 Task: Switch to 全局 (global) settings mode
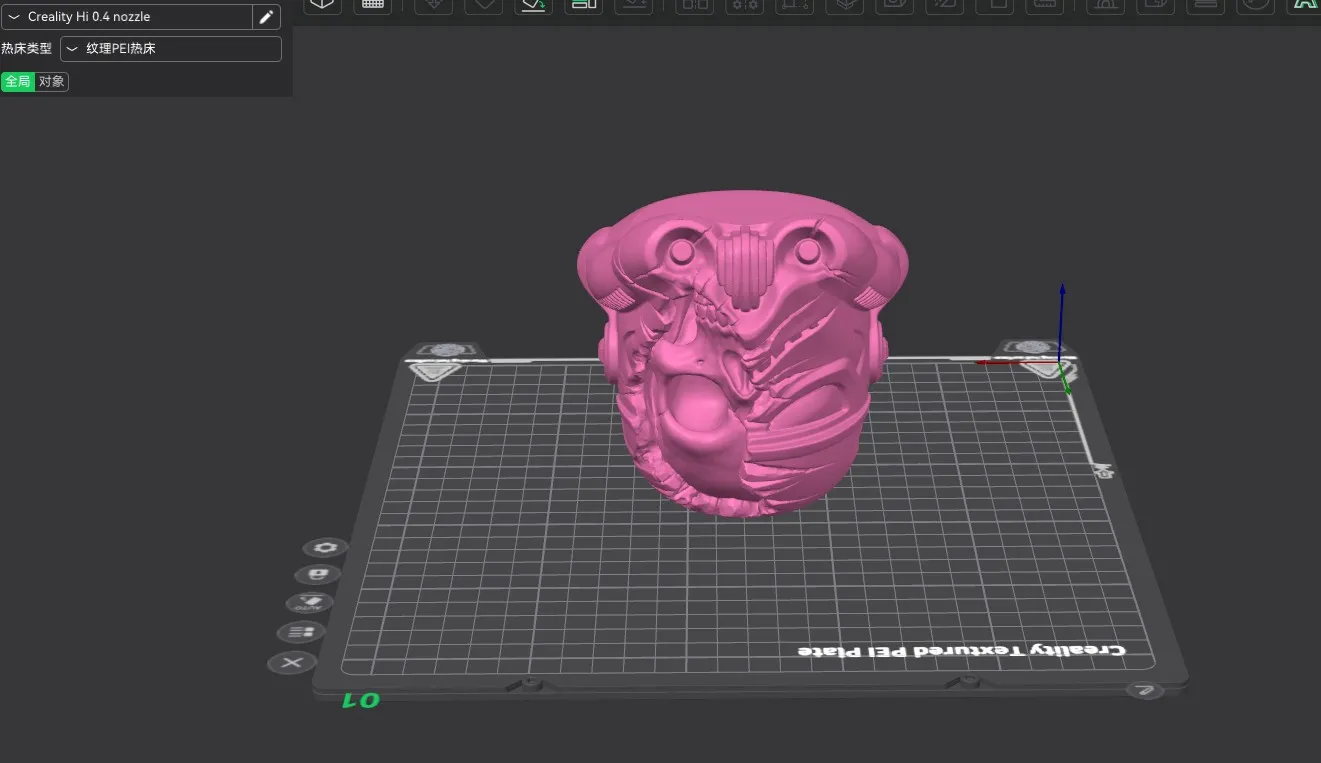pyautogui.click(x=17, y=82)
